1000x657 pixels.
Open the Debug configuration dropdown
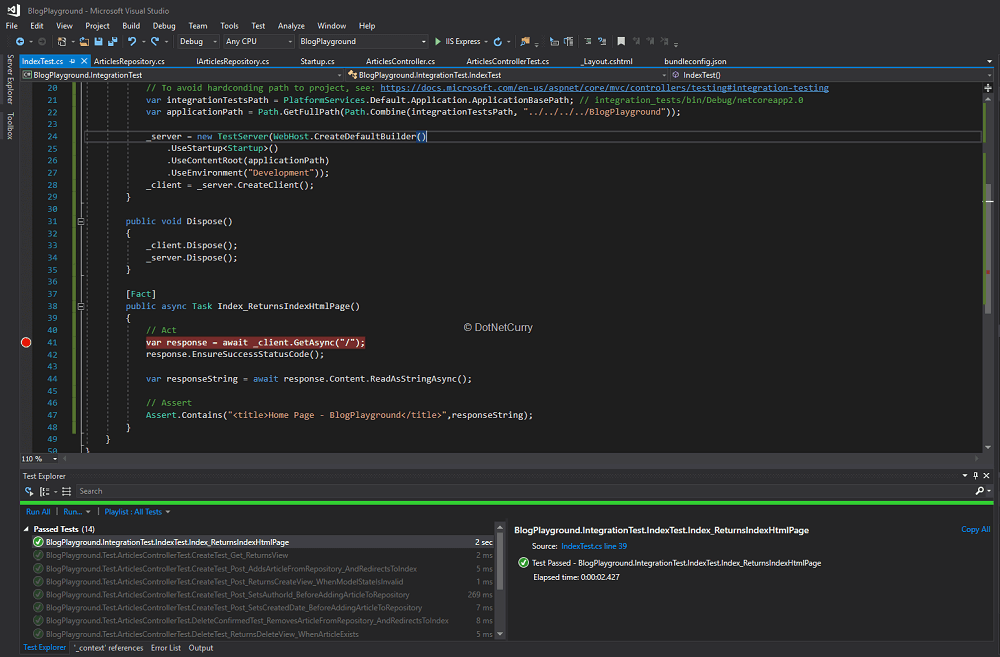tap(198, 41)
